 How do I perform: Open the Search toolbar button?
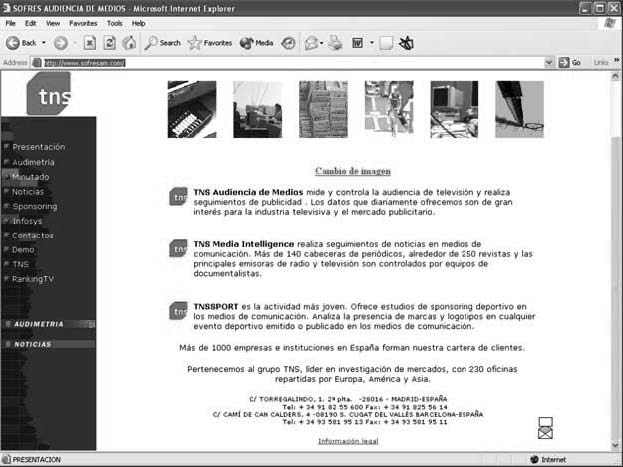coord(163,43)
